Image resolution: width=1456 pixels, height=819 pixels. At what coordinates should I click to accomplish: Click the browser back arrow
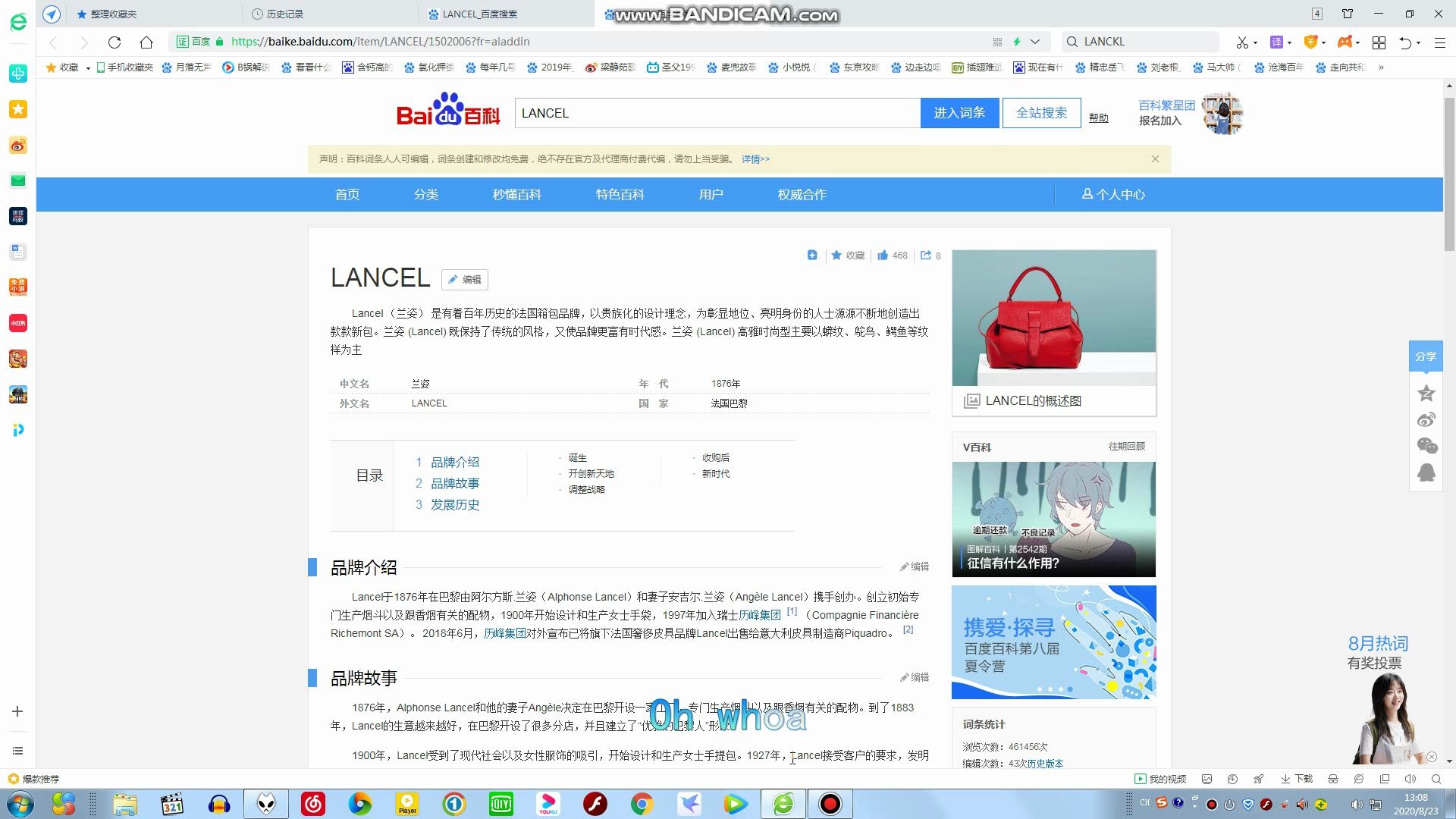click(53, 42)
